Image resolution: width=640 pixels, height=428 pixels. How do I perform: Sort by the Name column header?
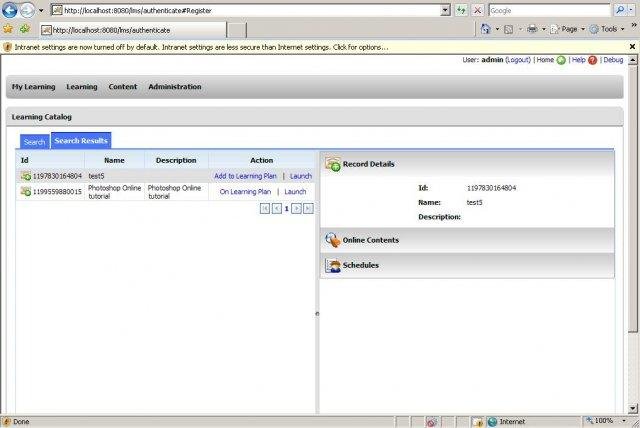(114, 160)
